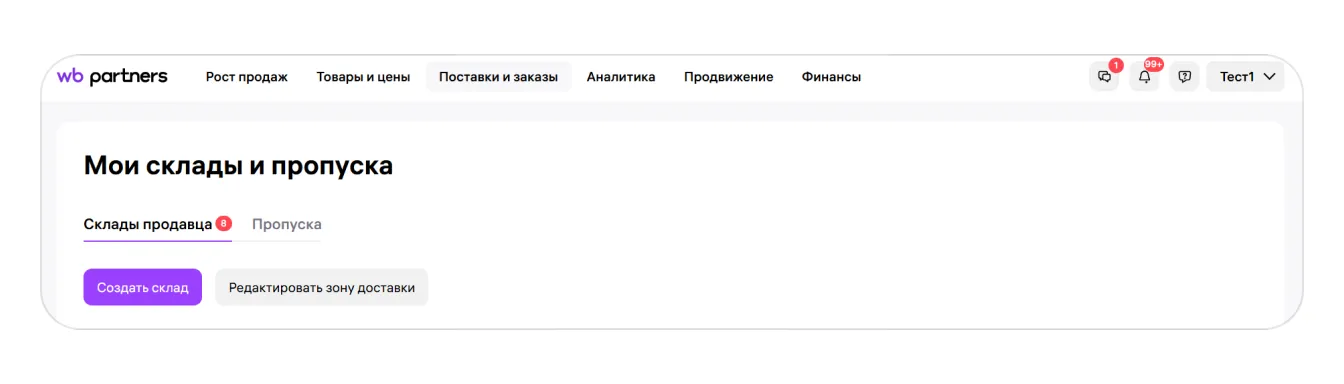Screen dimensions: 1344x384
Task: Click the Мои склады и пропуска heading
Action: click(238, 166)
